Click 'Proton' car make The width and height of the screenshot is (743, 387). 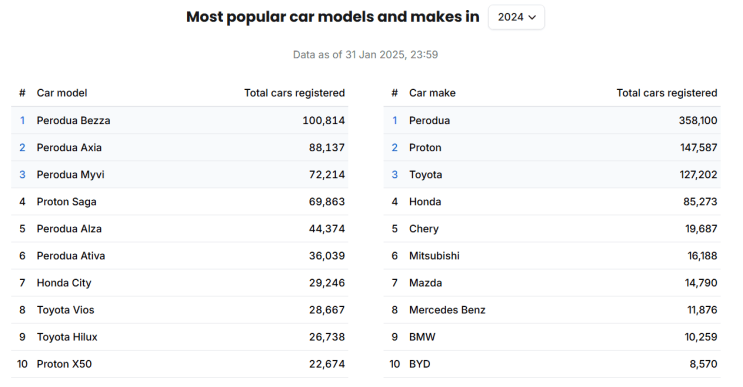(425, 147)
